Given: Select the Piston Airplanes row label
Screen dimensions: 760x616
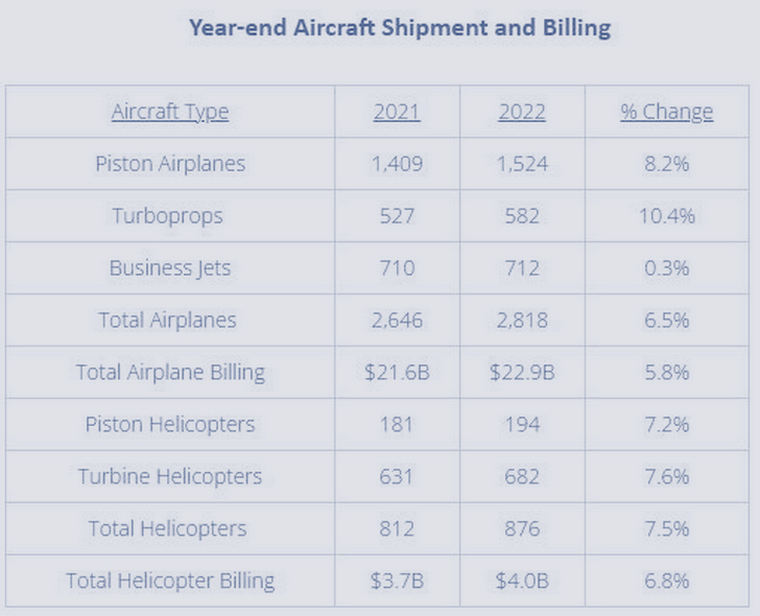Looking at the screenshot, I should (x=170, y=163).
